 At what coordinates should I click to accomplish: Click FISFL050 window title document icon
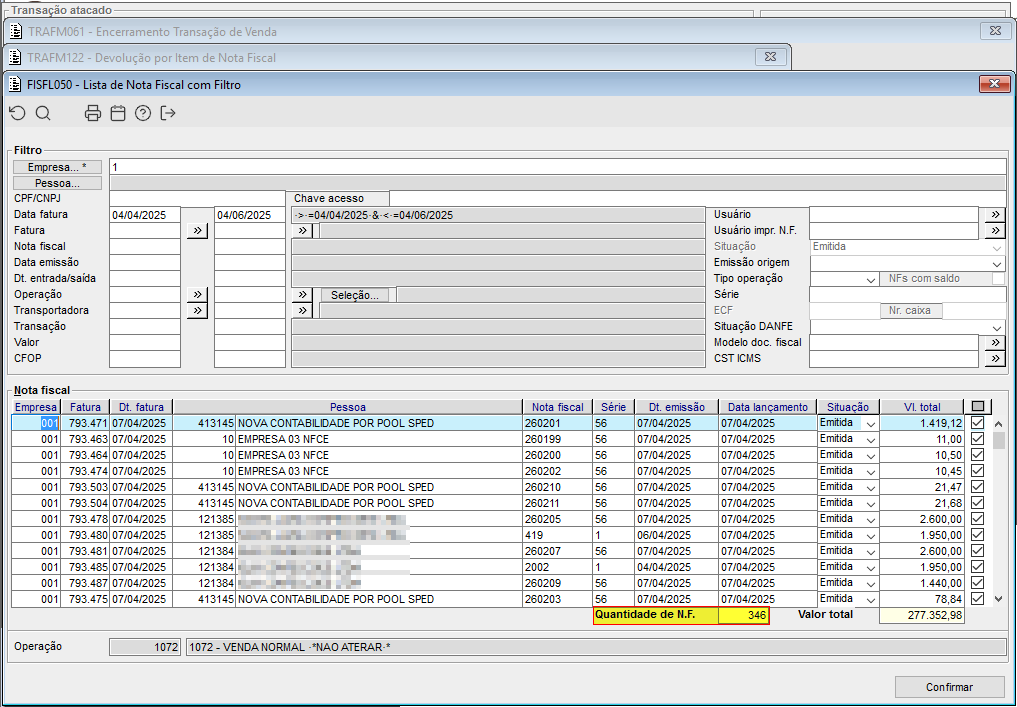click(16, 84)
